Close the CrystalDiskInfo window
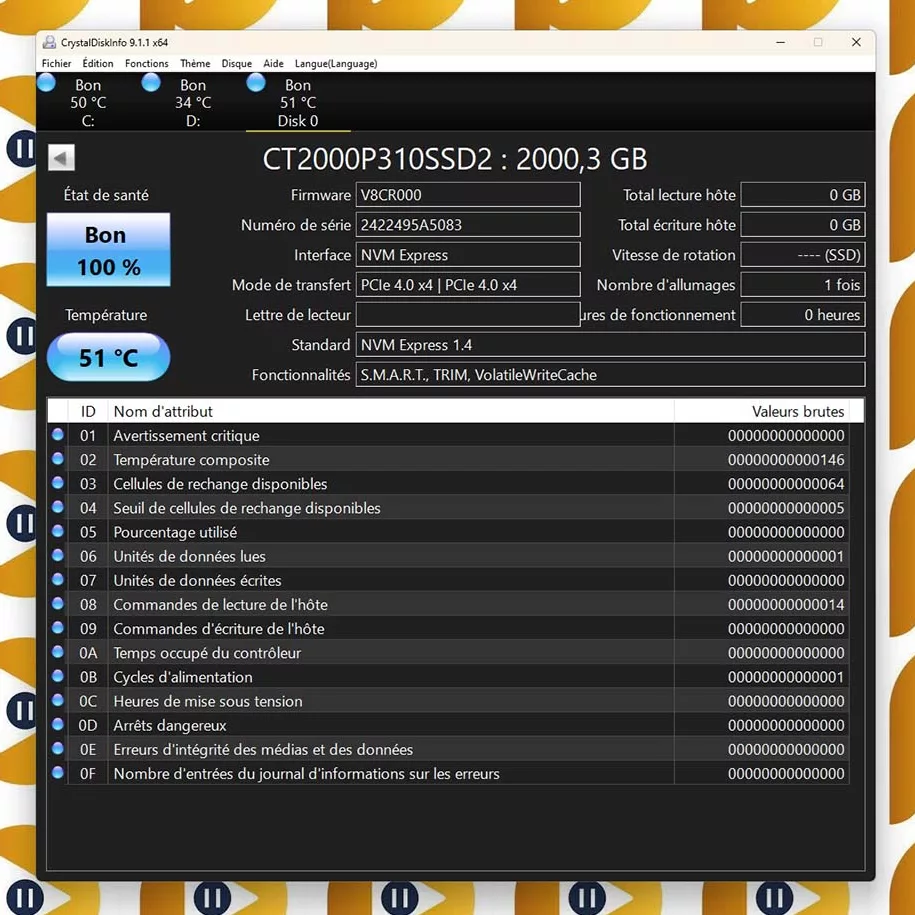Screen dimensions: 915x915 [856, 42]
